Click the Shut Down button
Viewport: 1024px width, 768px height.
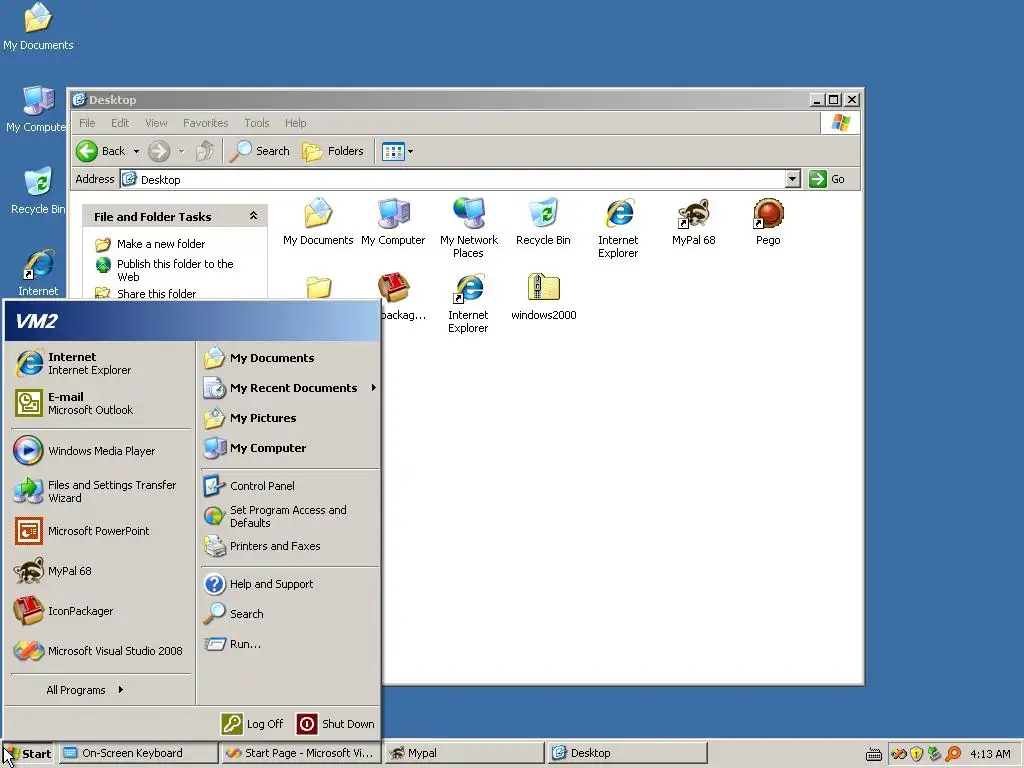(x=336, y=724)
